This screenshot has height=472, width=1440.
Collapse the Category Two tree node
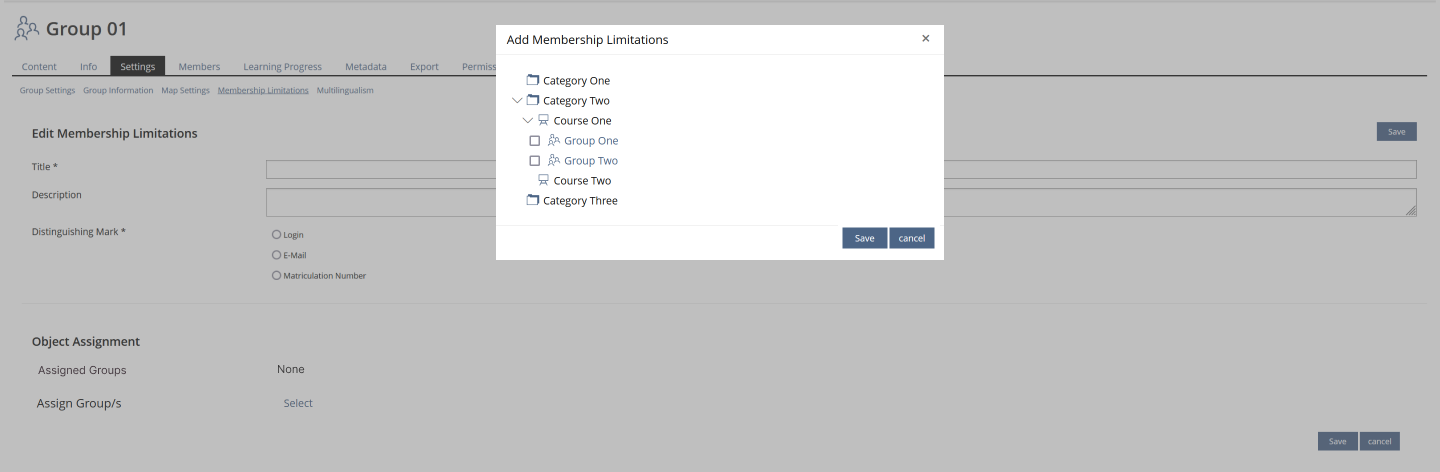[517, 100]
